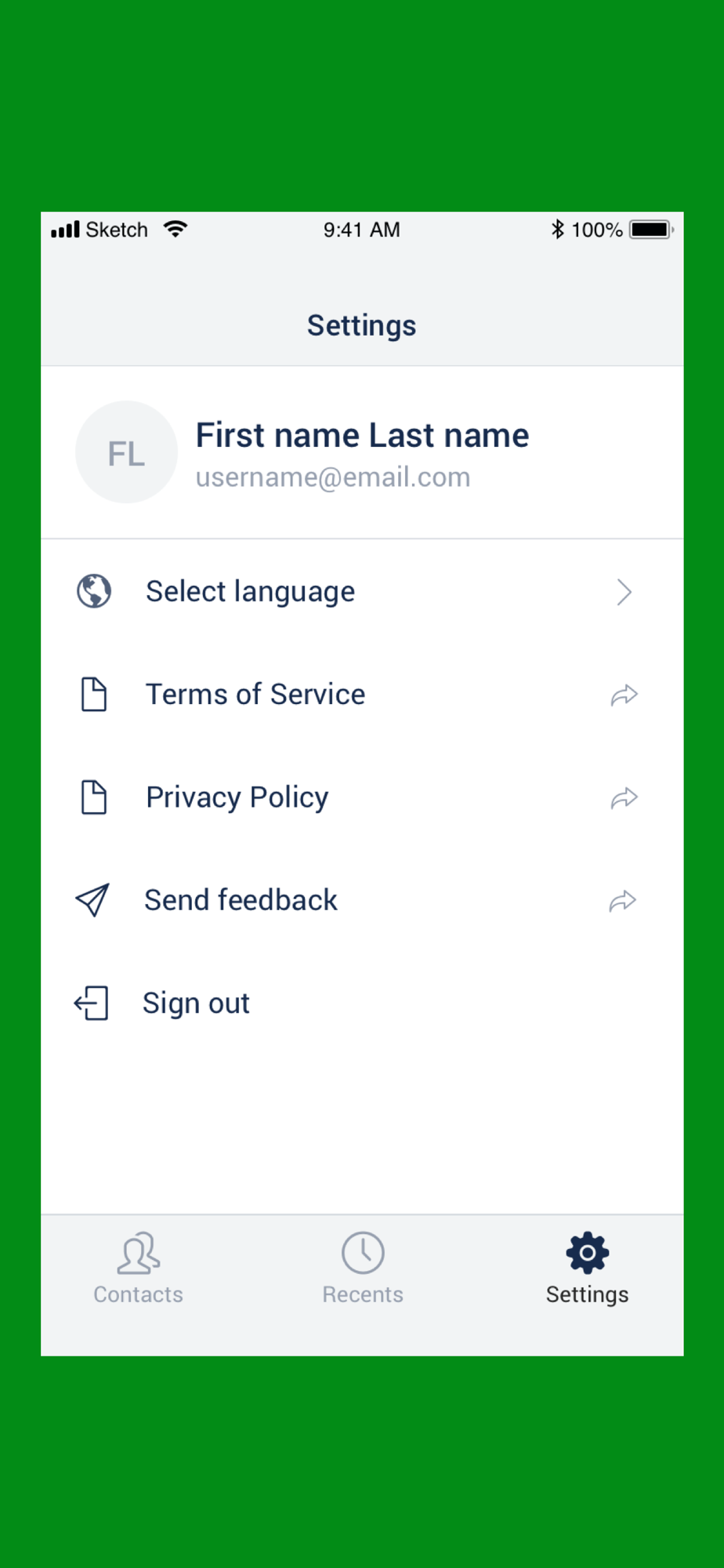Tap the globe icon beside Select language

click(94, 591)
